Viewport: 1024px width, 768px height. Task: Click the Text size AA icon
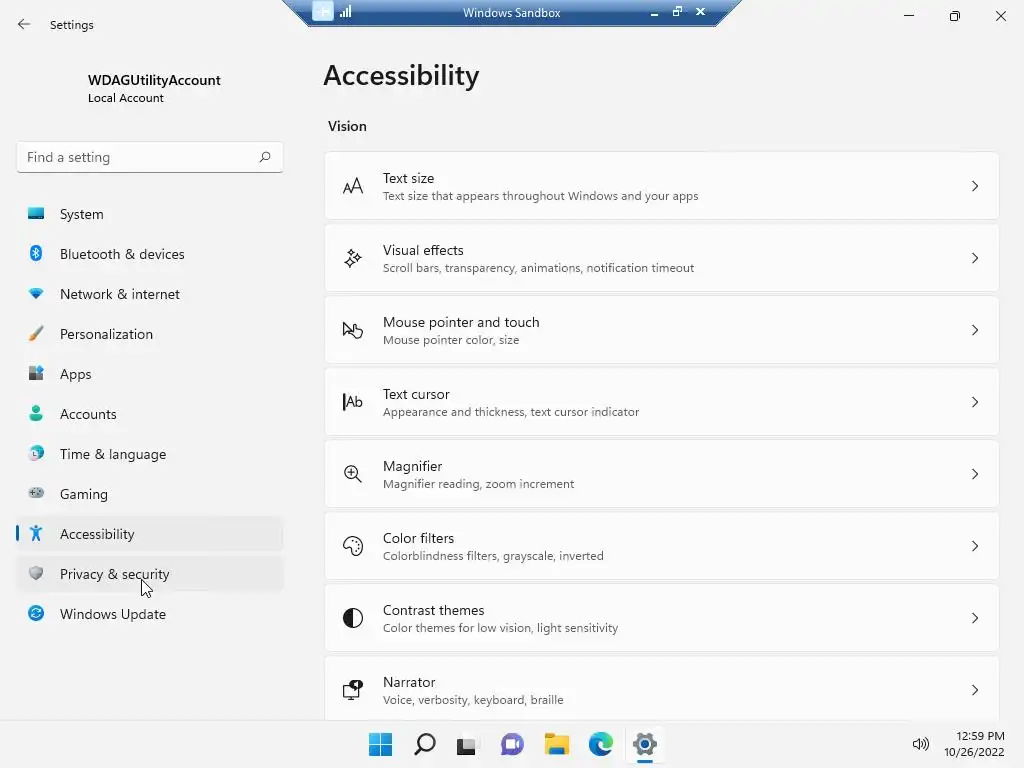pyautogui.click(x=353, y=187)
